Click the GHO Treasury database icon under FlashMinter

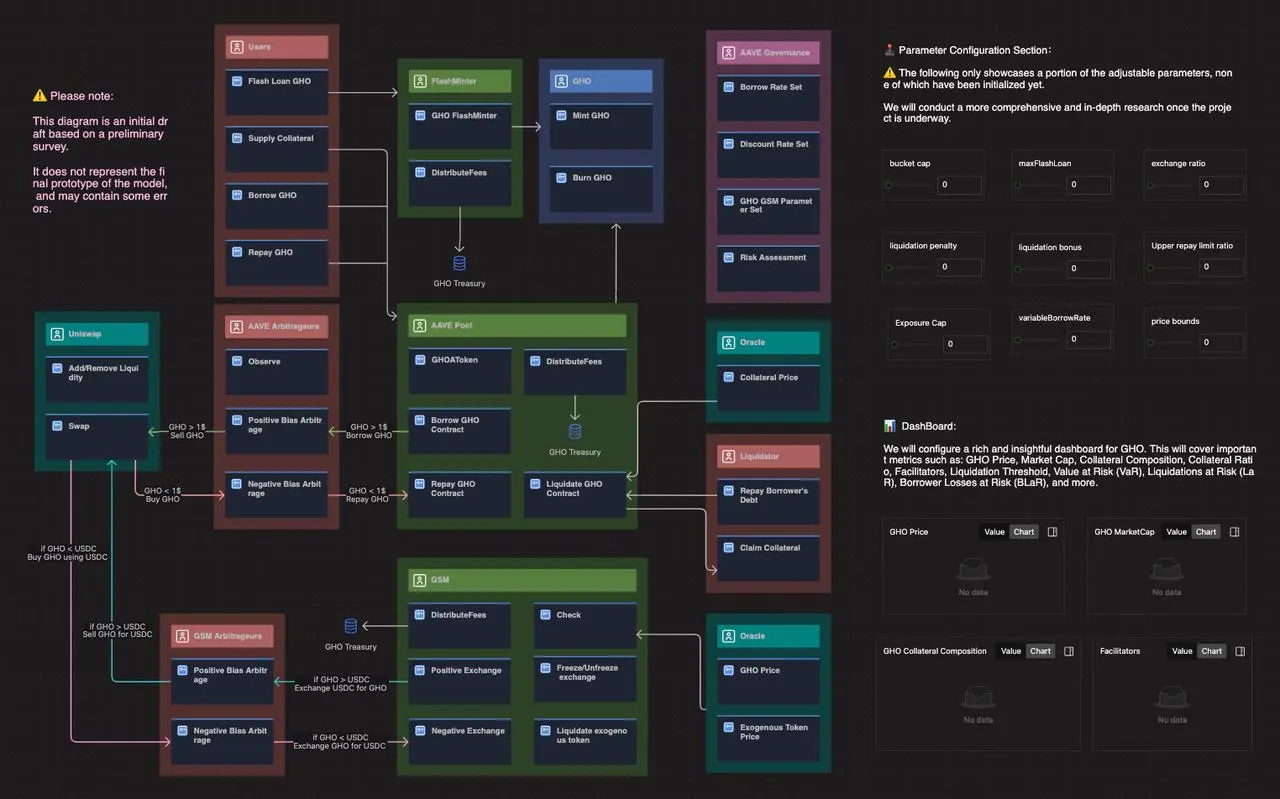pyautogui.click(x=459, y=264)
